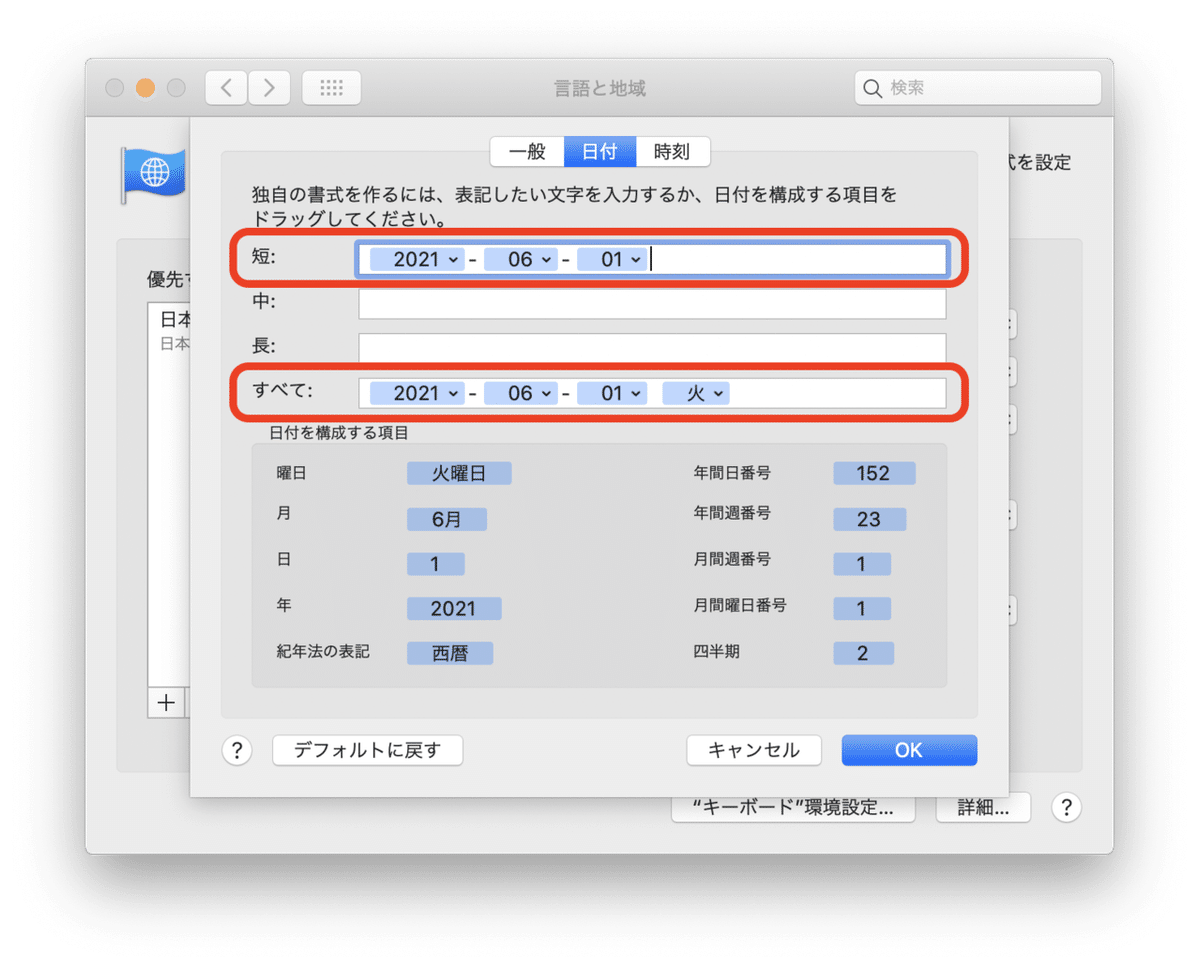Open "キーボード"環境設定 button
Viewport: 1200px width, 968px height.
coord(793,807)
